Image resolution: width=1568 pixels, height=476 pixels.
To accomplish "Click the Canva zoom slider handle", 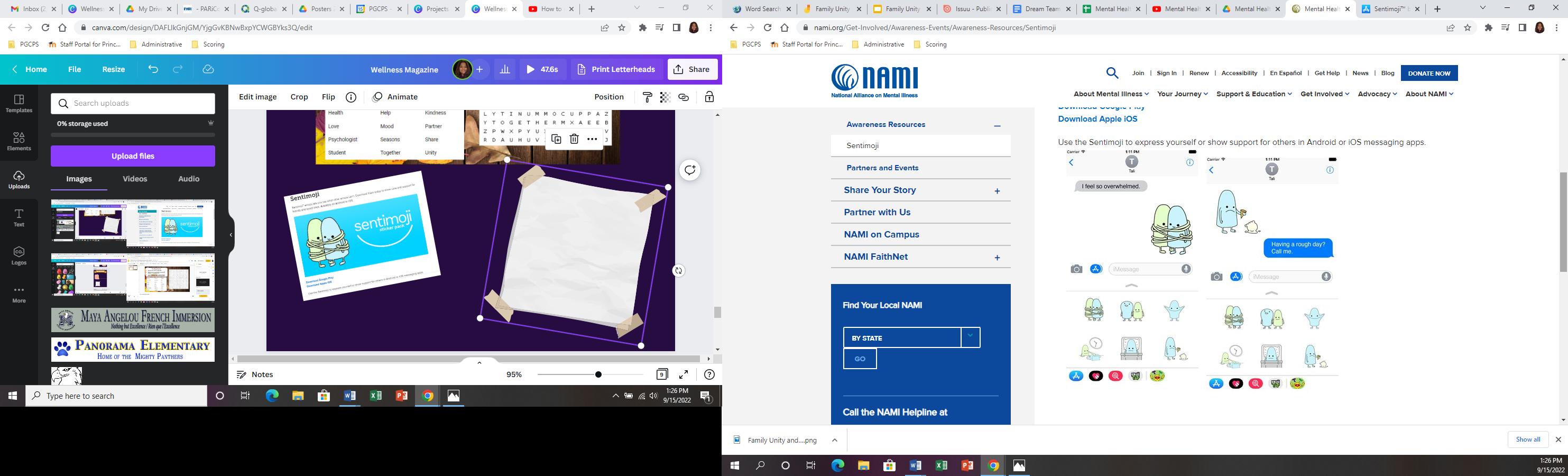I will pos(598,375).
